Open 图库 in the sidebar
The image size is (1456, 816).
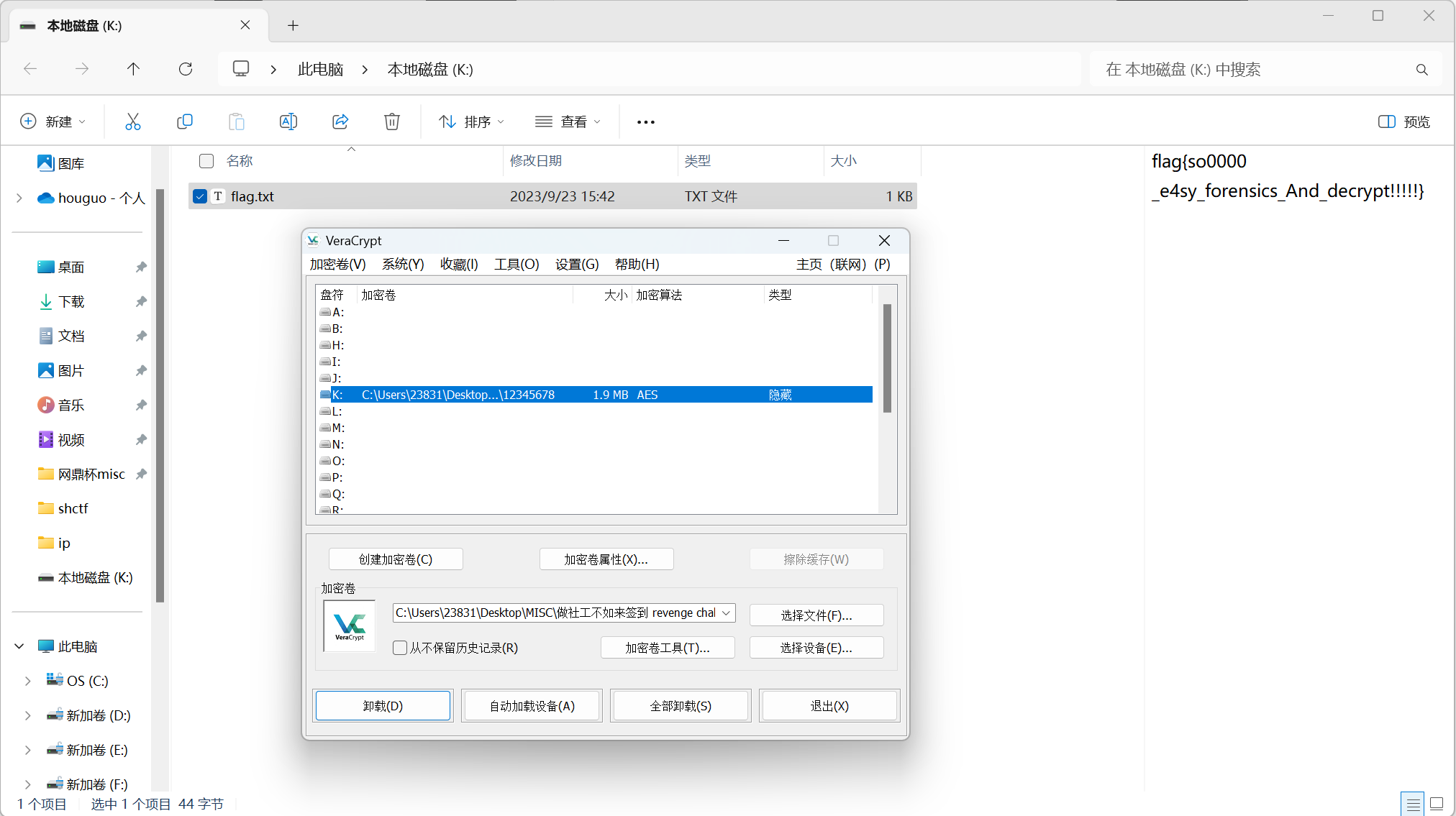(x=71, y=164)
